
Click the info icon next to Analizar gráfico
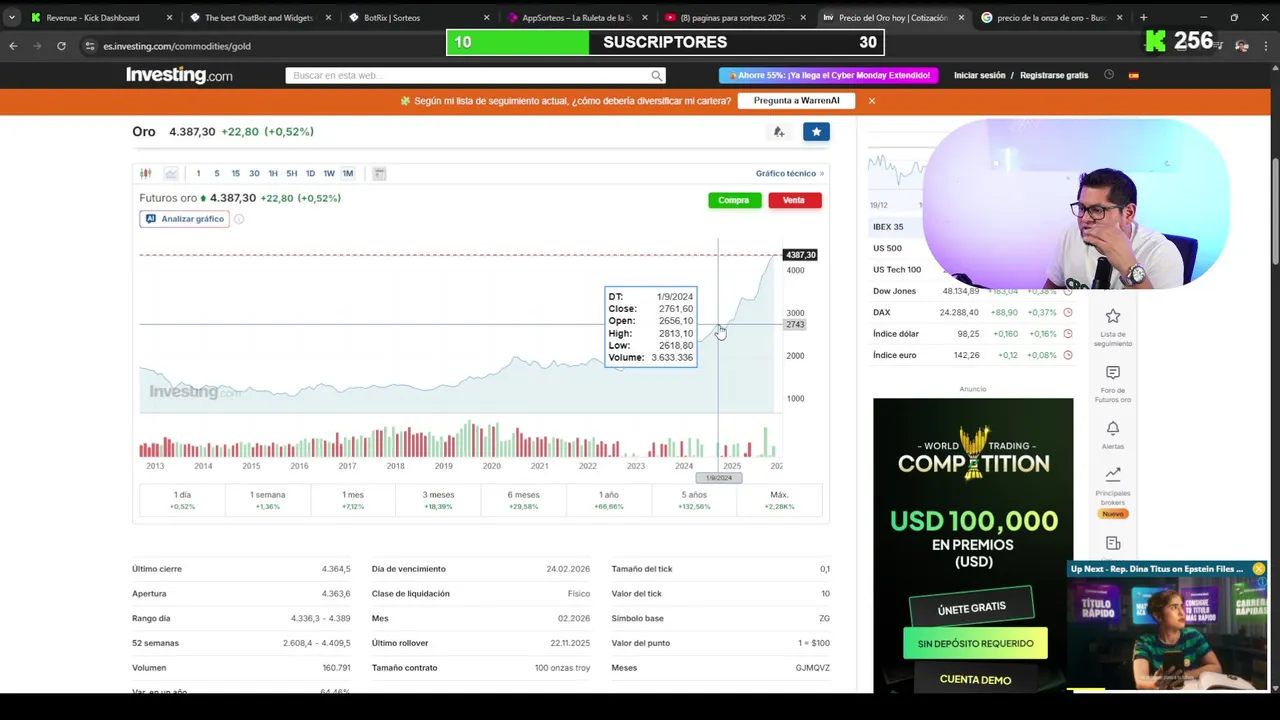coord(239,219)
